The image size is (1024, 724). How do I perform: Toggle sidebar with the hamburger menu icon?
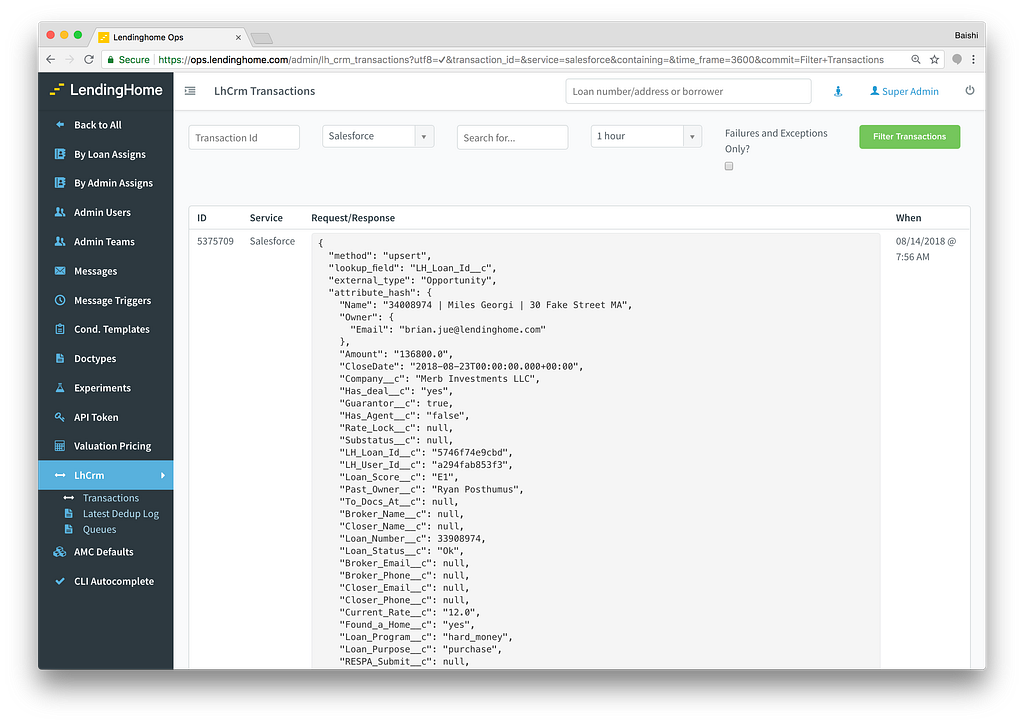tap(190, 91)
